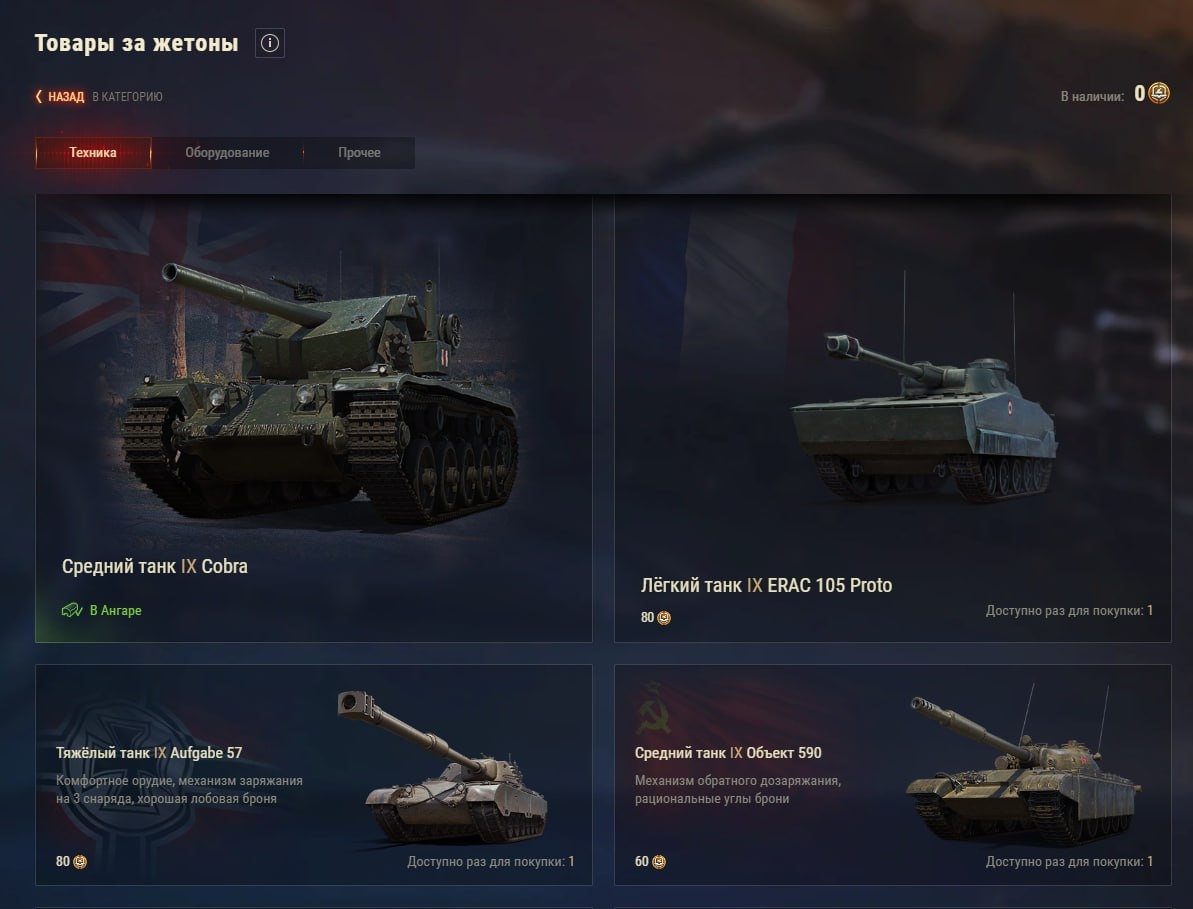Screen dimensions: 1193x909
Task: Click the token icon next to Aufgabe 57 price
Action: point(80,862)
